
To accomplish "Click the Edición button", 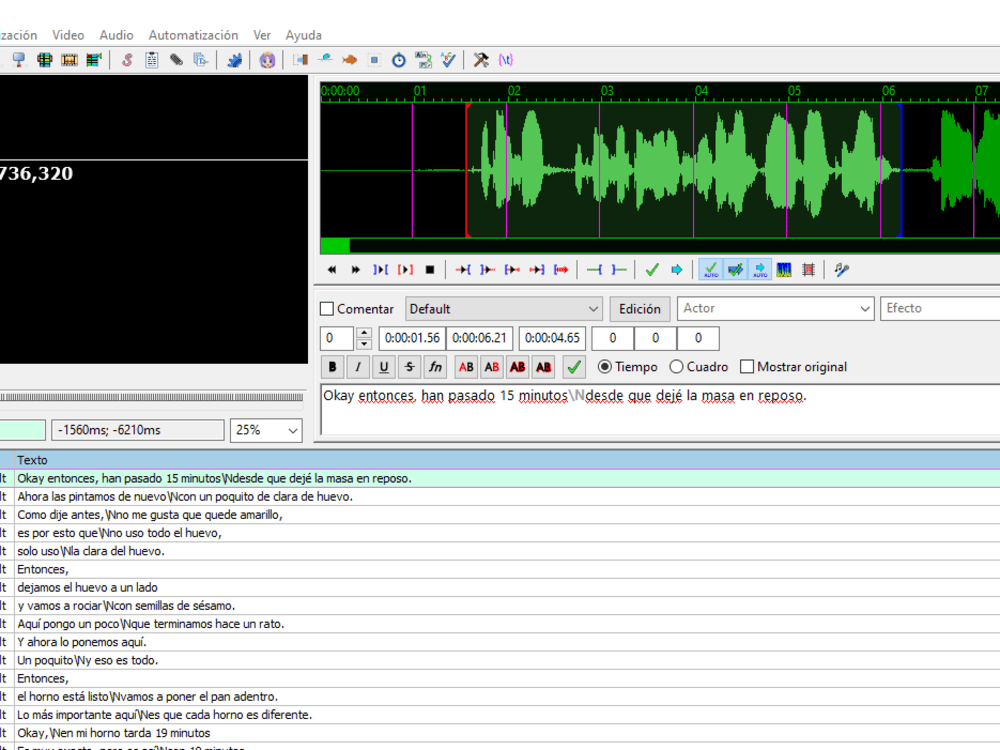I will (x=640, y=309).
